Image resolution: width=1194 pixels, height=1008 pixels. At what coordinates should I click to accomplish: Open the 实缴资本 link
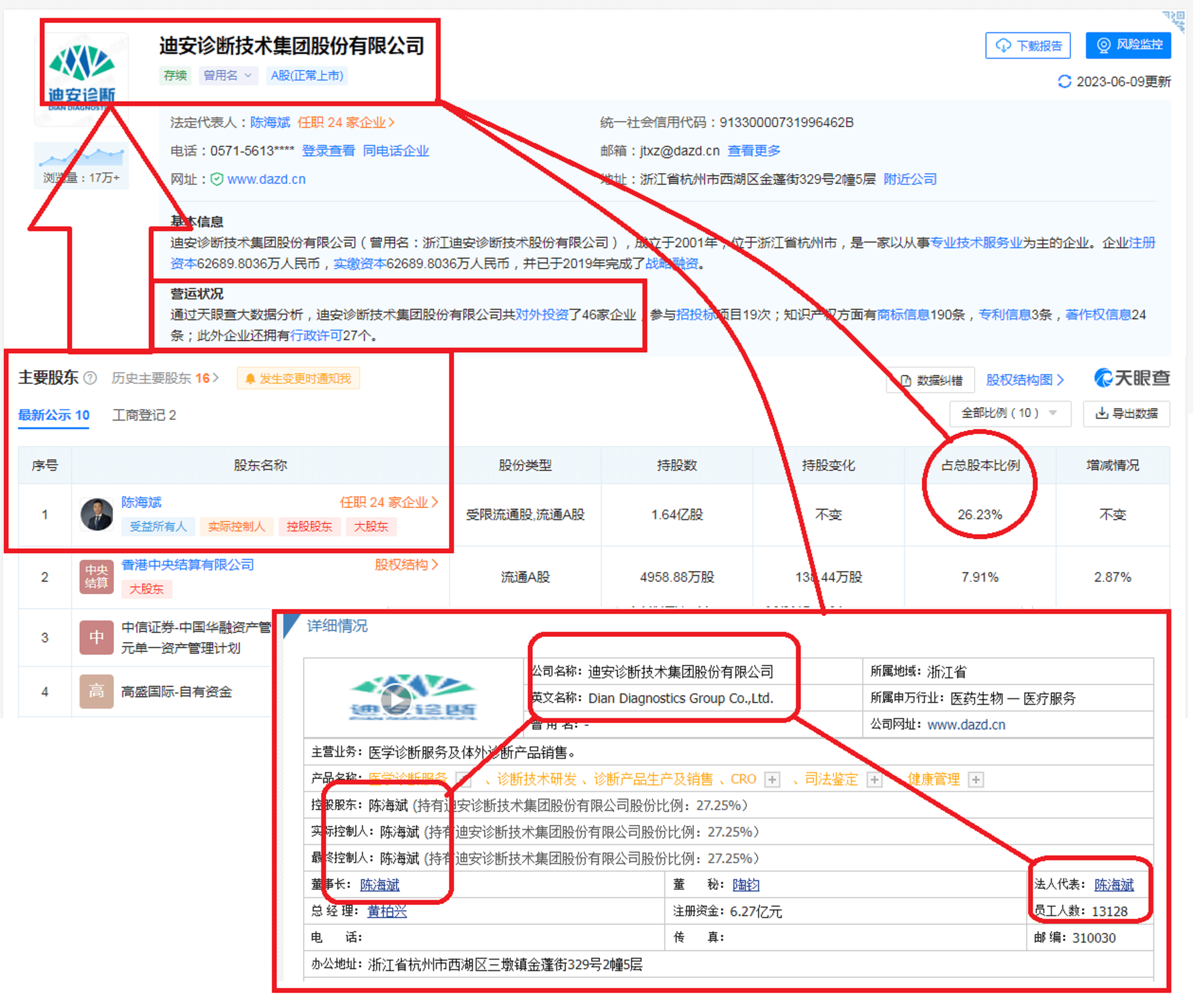coord(360,263)
